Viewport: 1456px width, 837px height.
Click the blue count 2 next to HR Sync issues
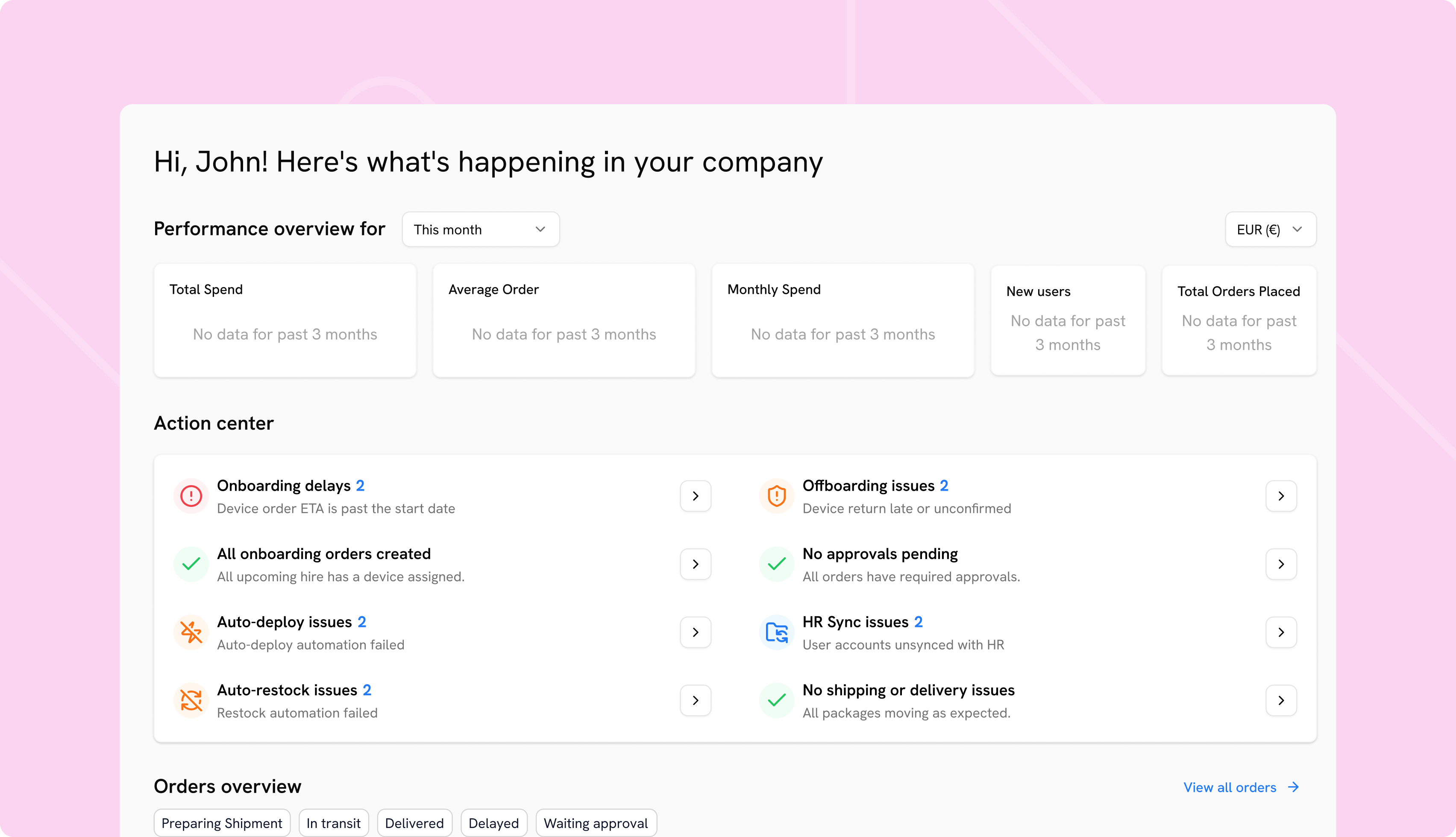[919, 622]
